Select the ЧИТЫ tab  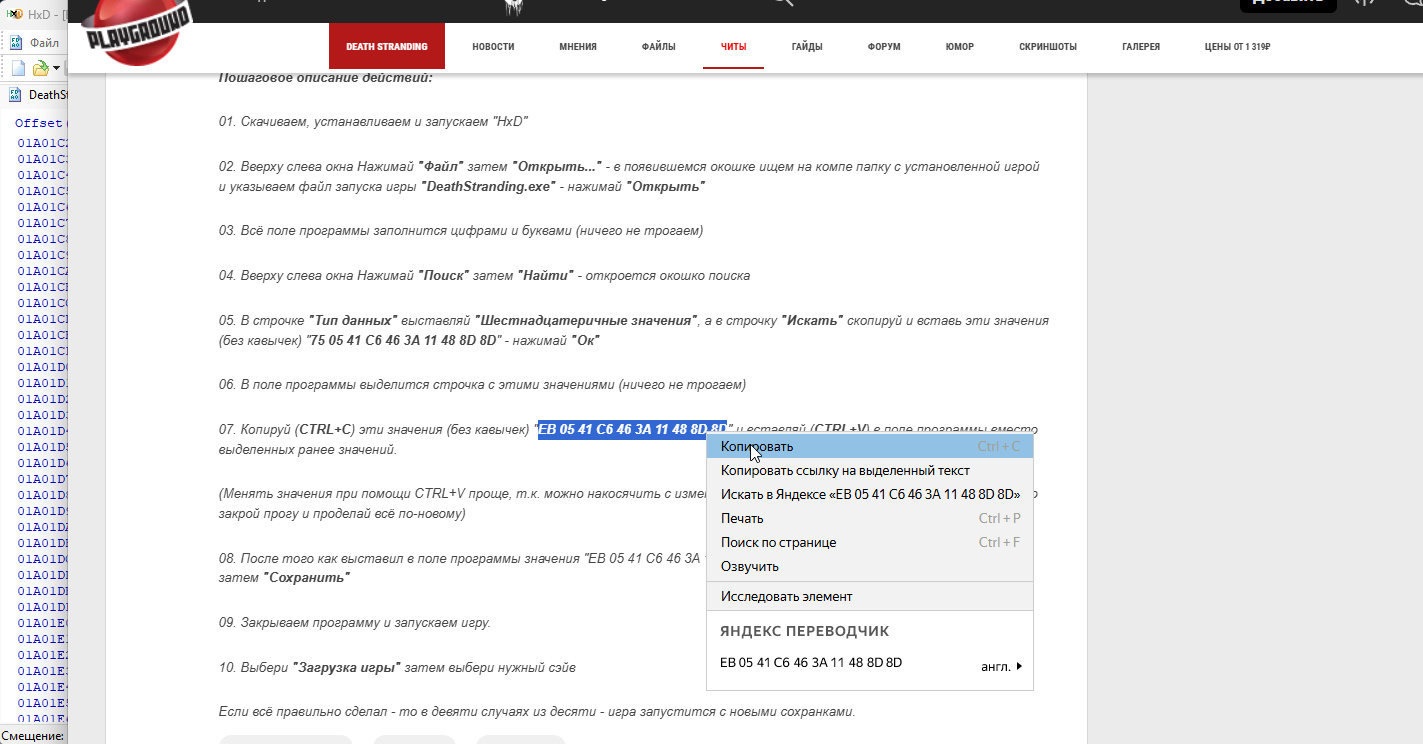[x=734, y=47]
